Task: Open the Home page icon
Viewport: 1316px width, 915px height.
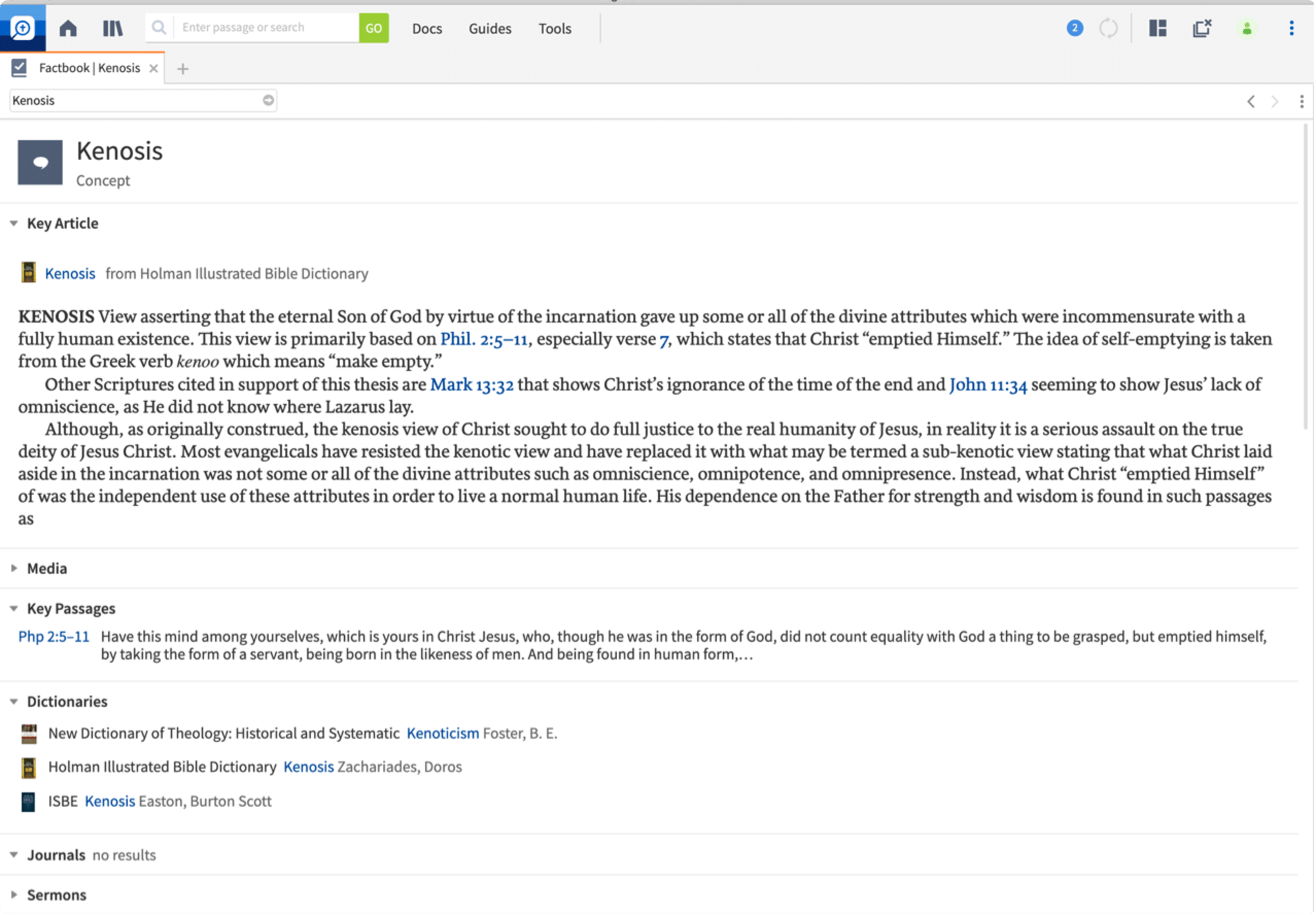Action: pyautogui.click(x=68, y=28)
